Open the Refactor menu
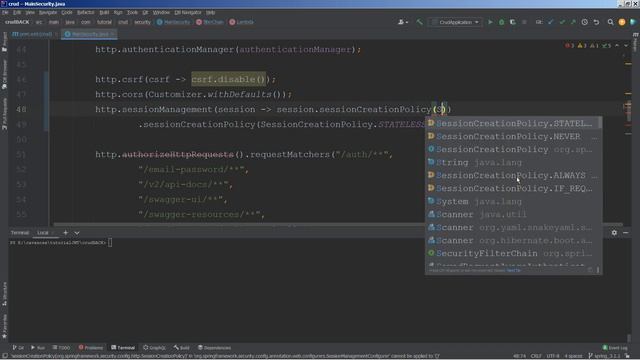 [x=85, y=13]
